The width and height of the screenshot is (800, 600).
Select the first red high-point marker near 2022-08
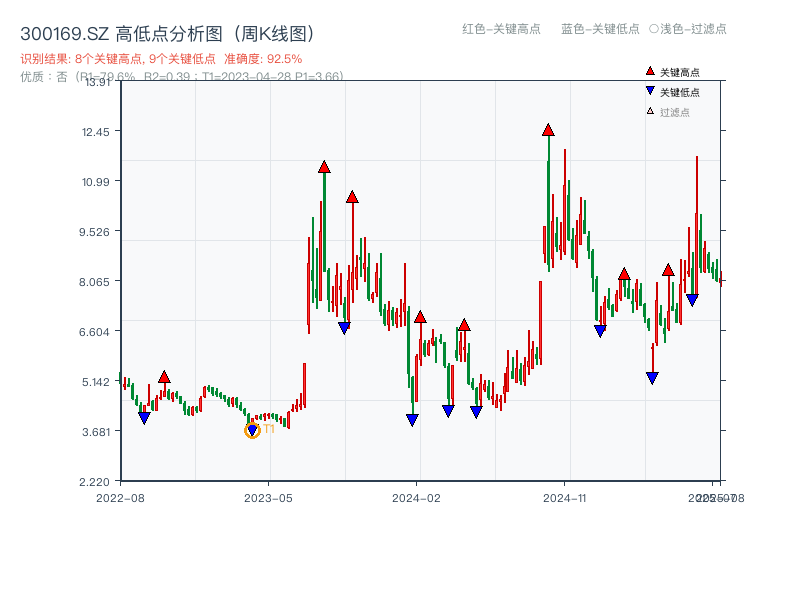(x=166, y=376)
